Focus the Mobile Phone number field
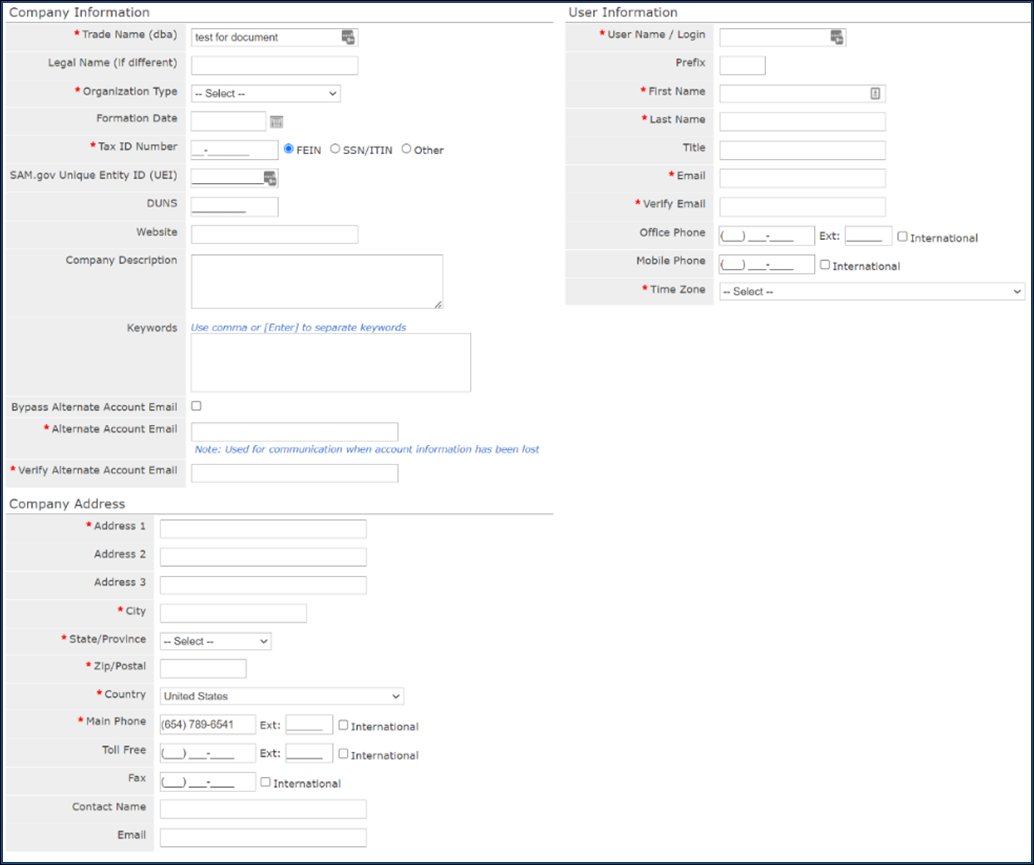Image resolution: width=1034 pixels, height=865 pixels. [767, 264]
